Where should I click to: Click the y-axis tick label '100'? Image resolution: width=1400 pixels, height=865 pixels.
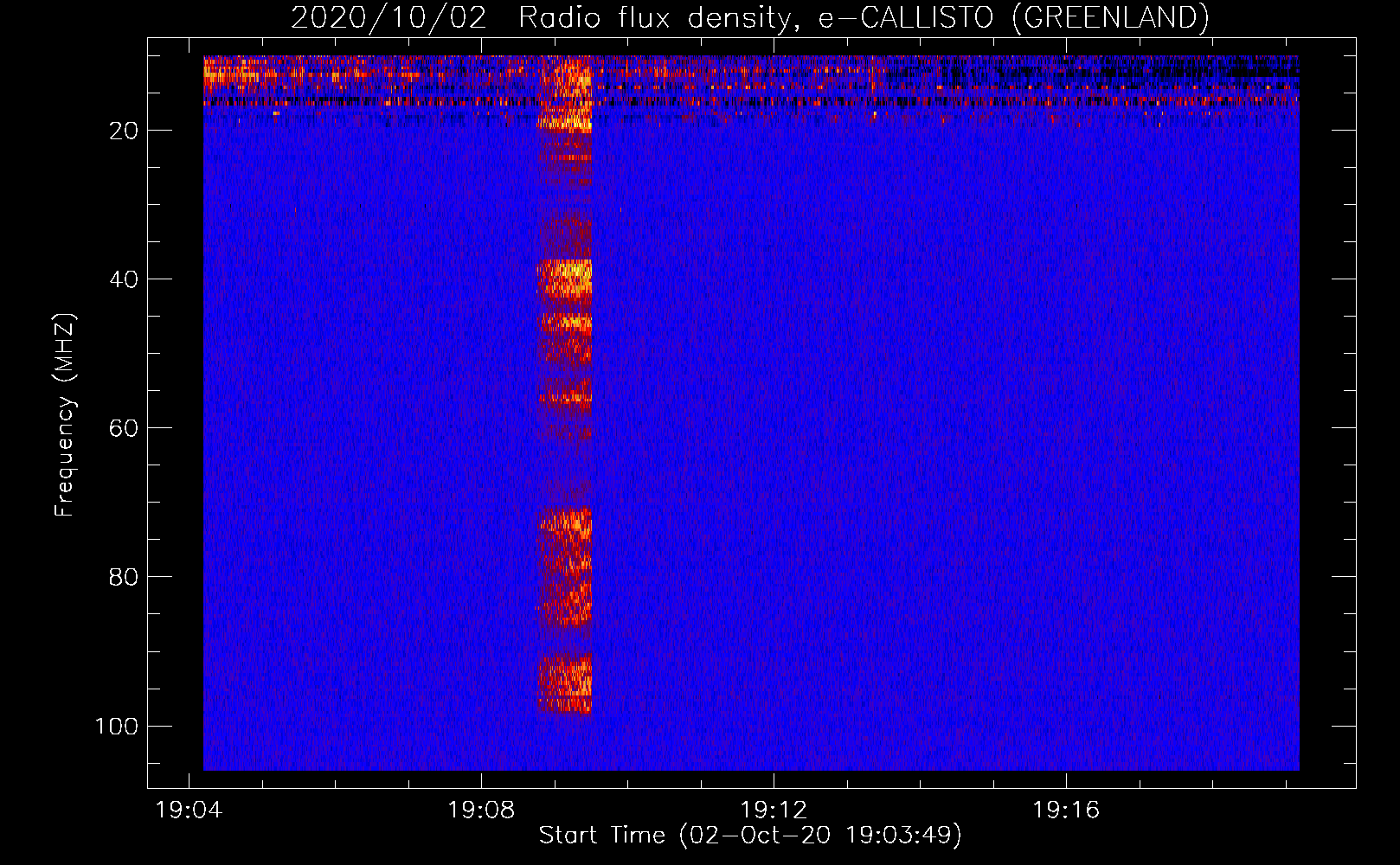click(117, 726)
